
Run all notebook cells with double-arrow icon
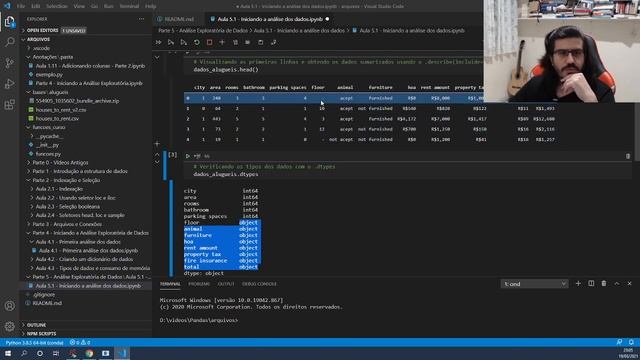(x=158, y=42)
